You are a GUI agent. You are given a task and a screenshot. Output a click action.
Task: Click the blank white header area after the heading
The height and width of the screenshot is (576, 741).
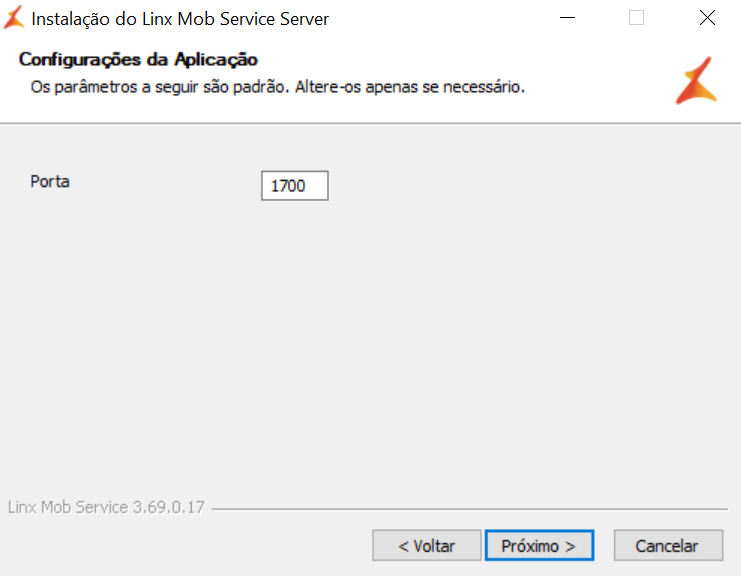[x=450, y=60]
